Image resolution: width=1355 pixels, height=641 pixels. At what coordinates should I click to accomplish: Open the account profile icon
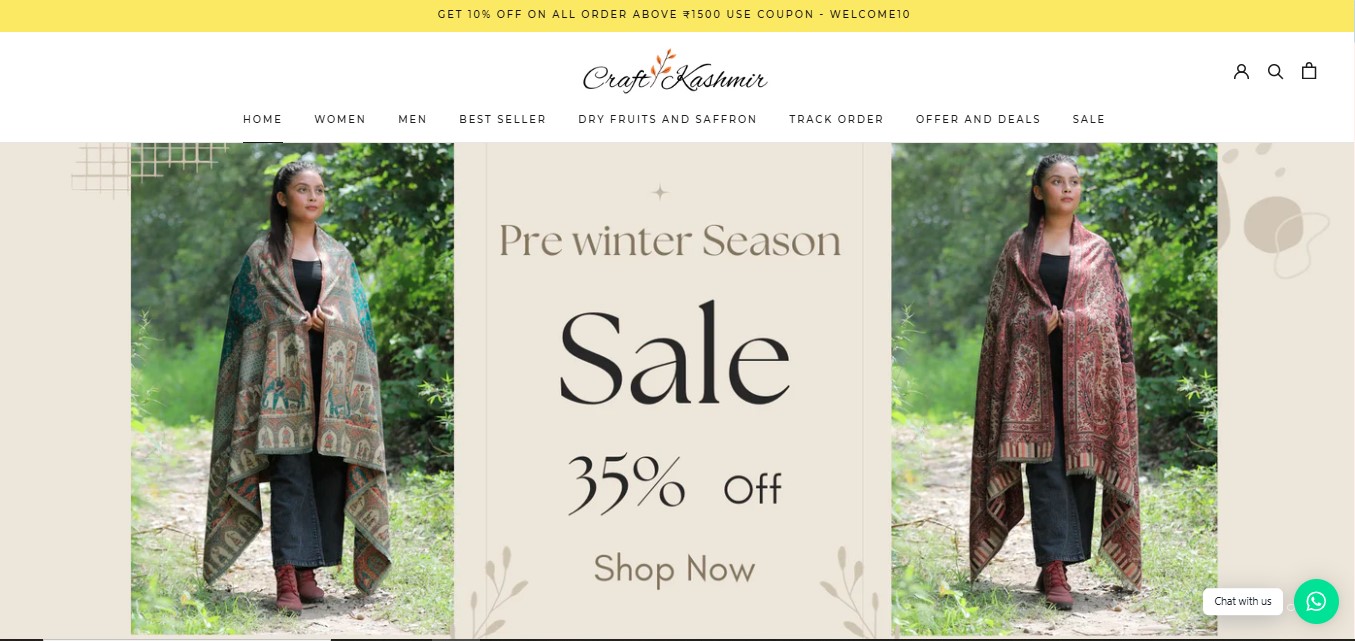pyautogui.click(x=1241, y=71)
